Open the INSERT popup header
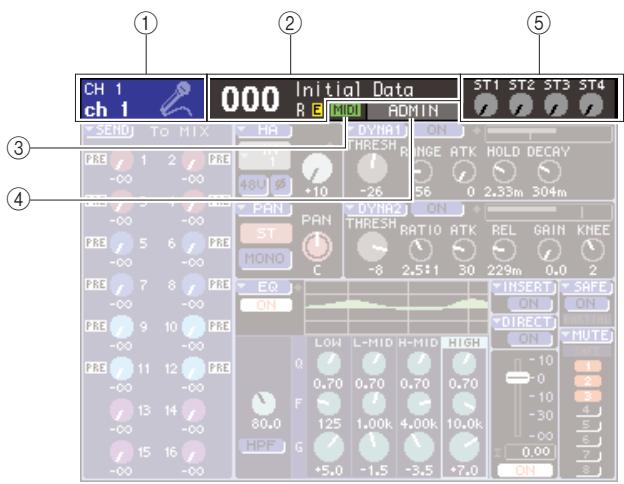 (x=524, y=287)
